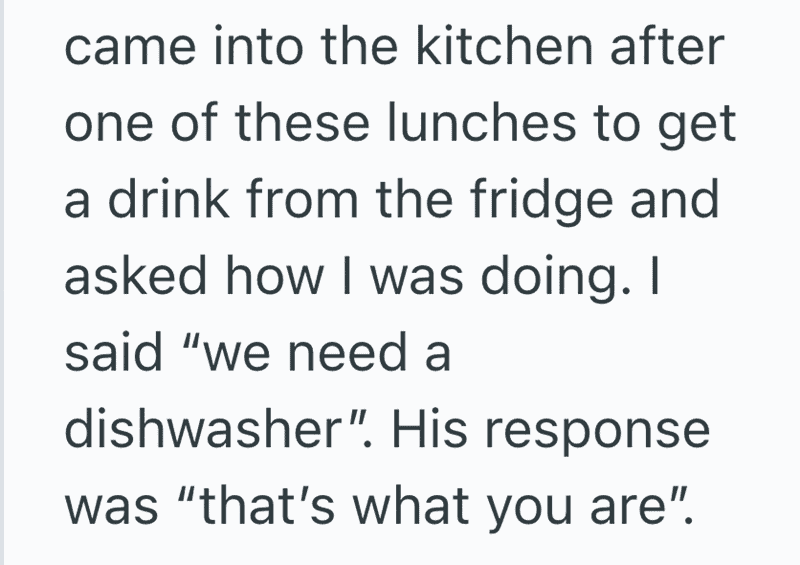Click the word "how" in the text
This screenshot has width=800, height=565.
[x=274, y=275]
